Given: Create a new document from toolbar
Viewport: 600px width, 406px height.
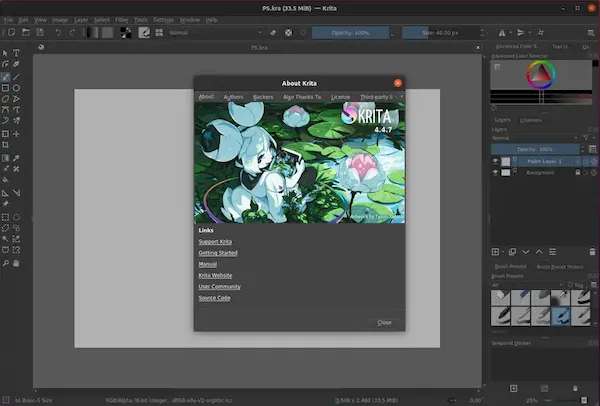Looking at the screenshot, I should [x=11, y=33].
